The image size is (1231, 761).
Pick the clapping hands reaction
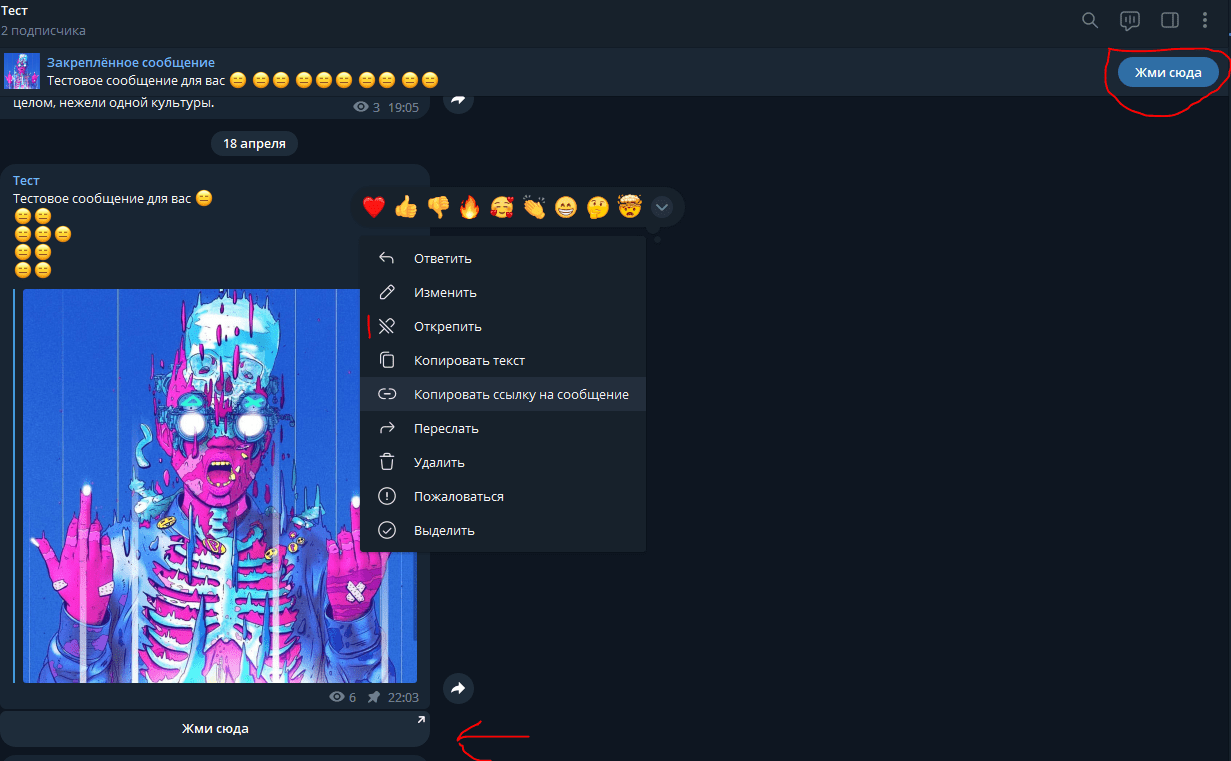[534, 207]
